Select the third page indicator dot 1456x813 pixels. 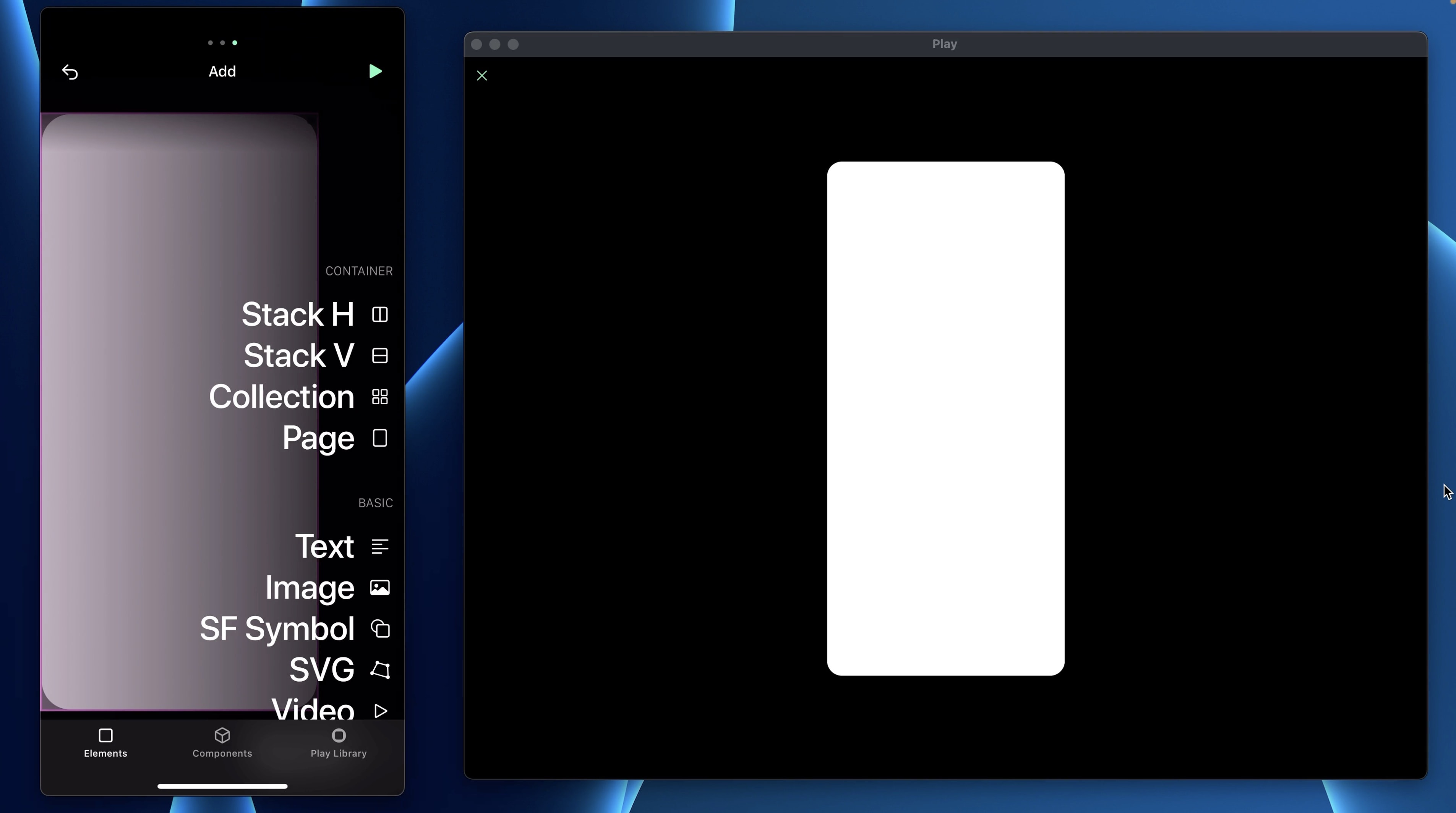tap(235, 43)
